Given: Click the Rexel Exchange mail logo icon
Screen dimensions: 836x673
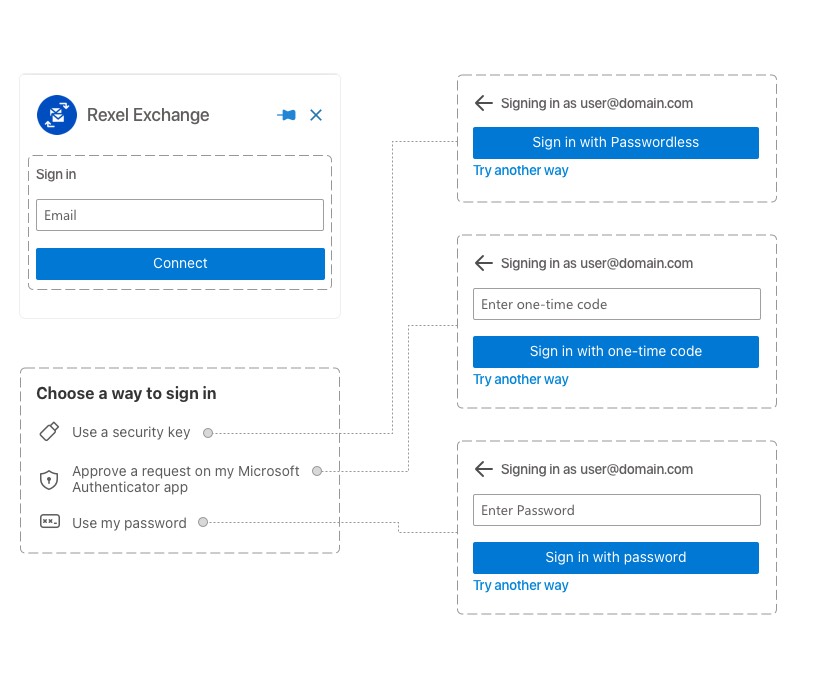Looking at the screenshot, I should pos(57,115).
